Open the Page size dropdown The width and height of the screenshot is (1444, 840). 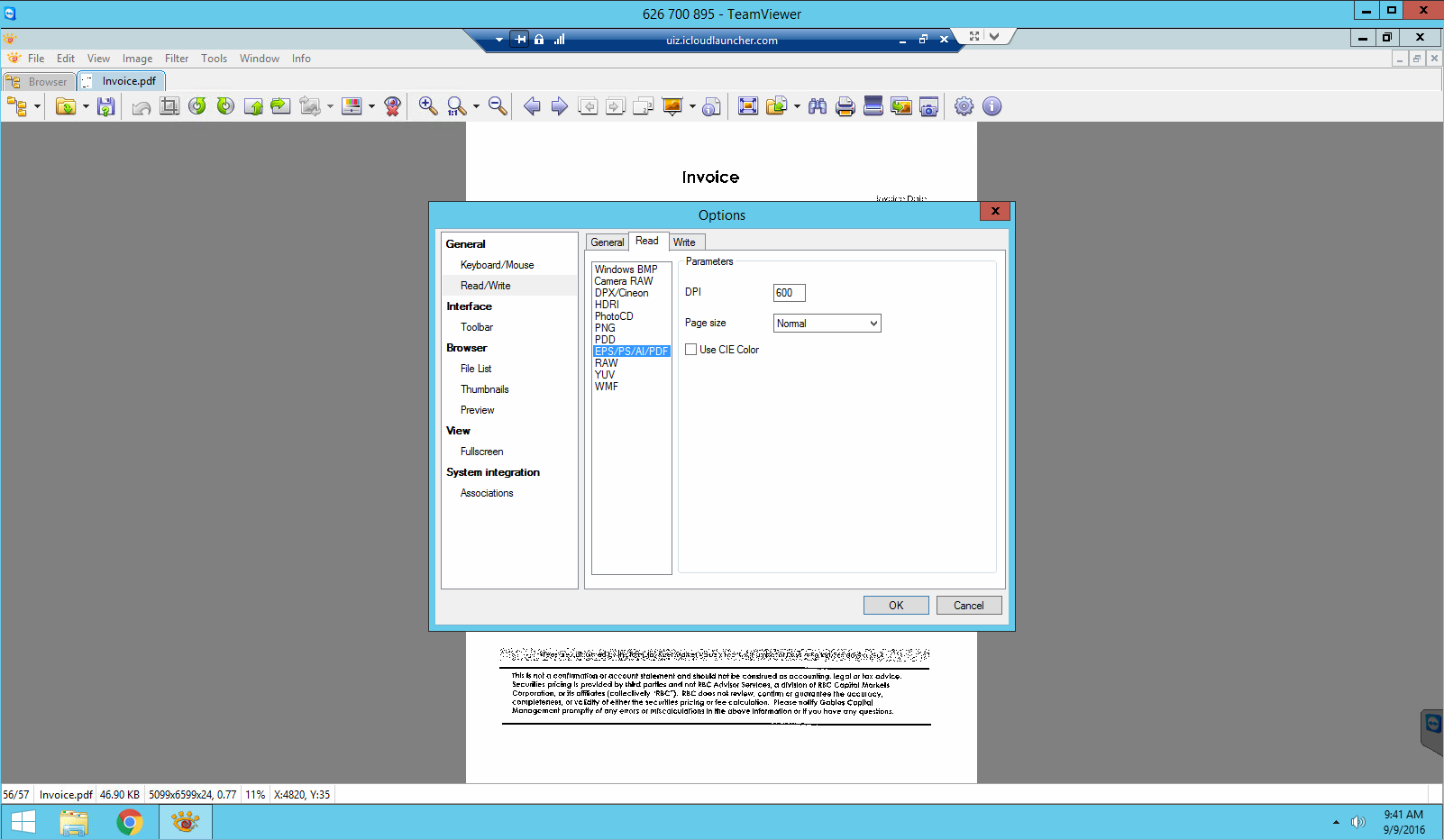(827, 324)
